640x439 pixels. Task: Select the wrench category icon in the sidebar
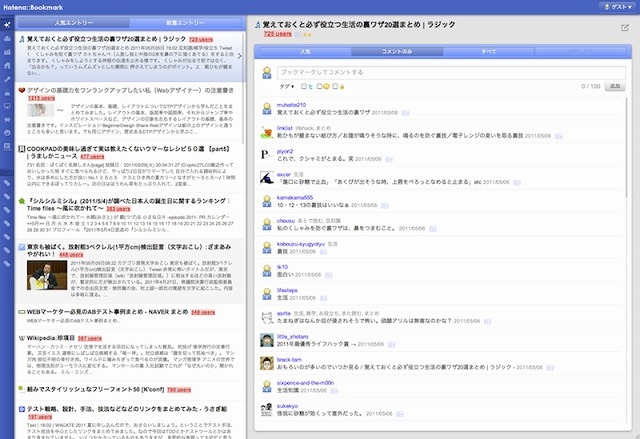7,79
